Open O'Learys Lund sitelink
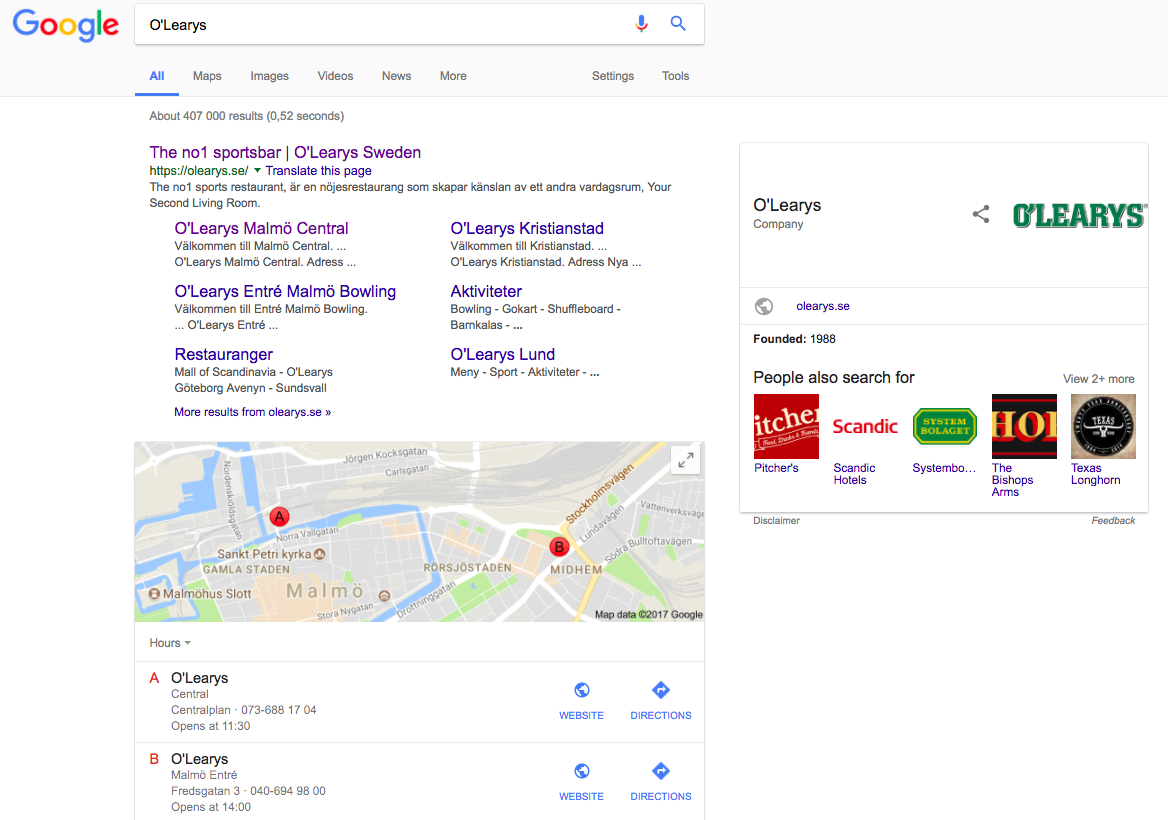The width and height of the screenshot is (1168, 820). coord(502,355)
